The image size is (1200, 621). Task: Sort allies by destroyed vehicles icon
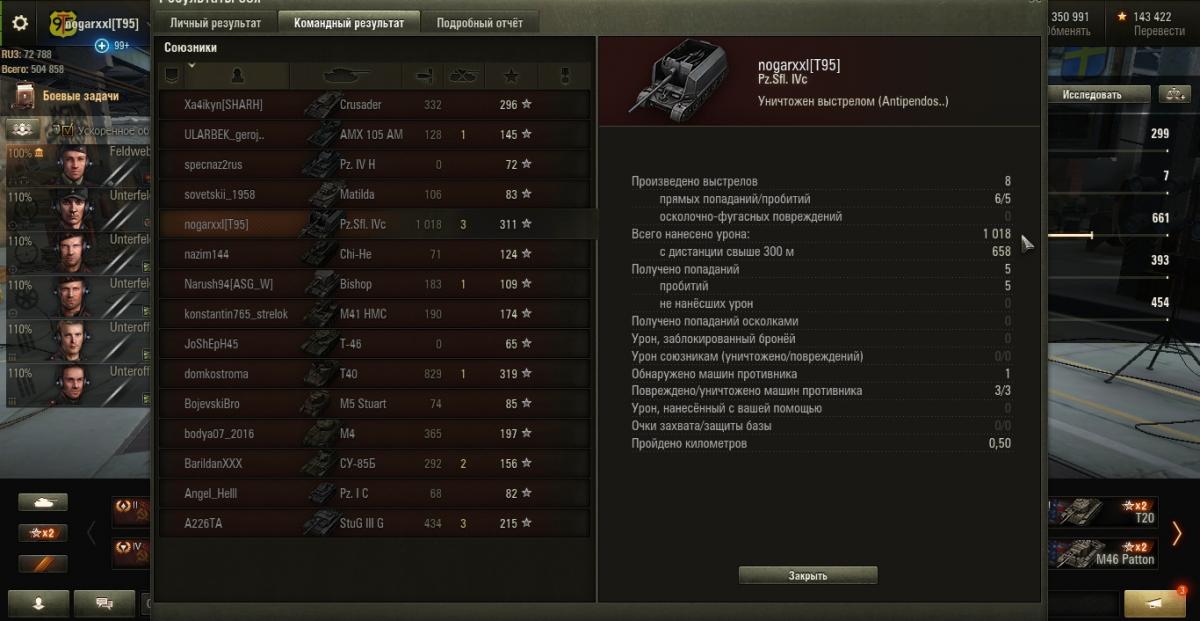(464, 75)
